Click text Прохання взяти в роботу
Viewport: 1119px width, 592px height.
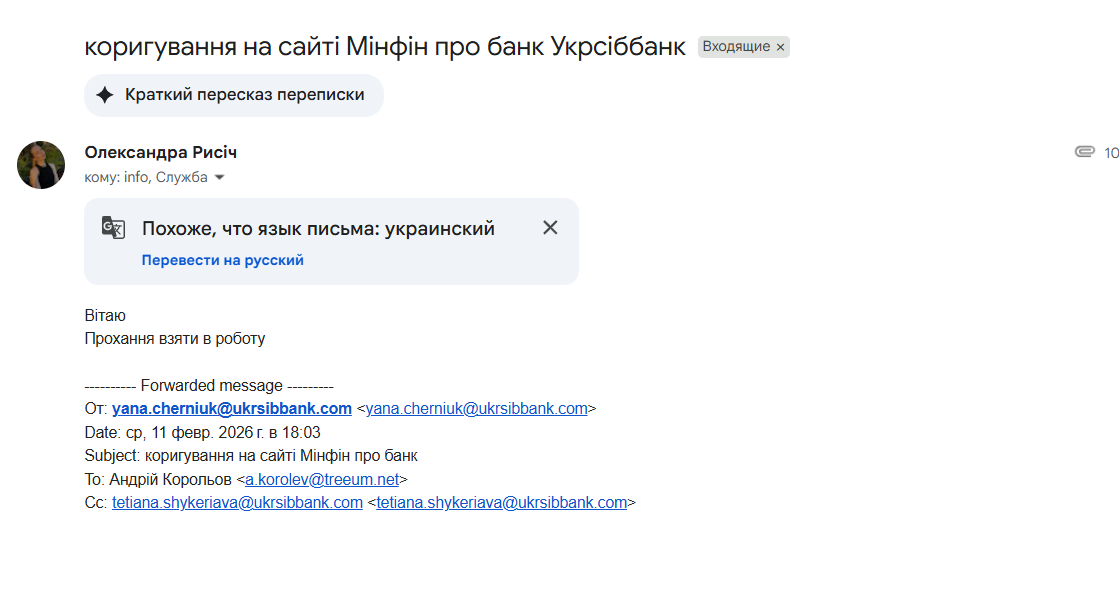[175, 339]
